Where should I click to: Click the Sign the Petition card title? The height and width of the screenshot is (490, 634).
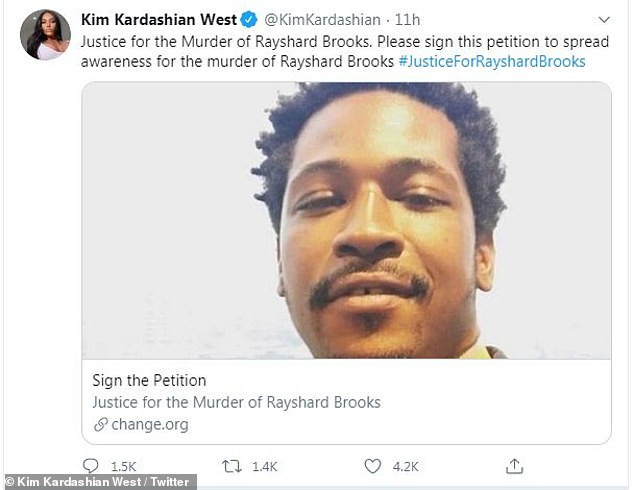(x=149, y=381)
